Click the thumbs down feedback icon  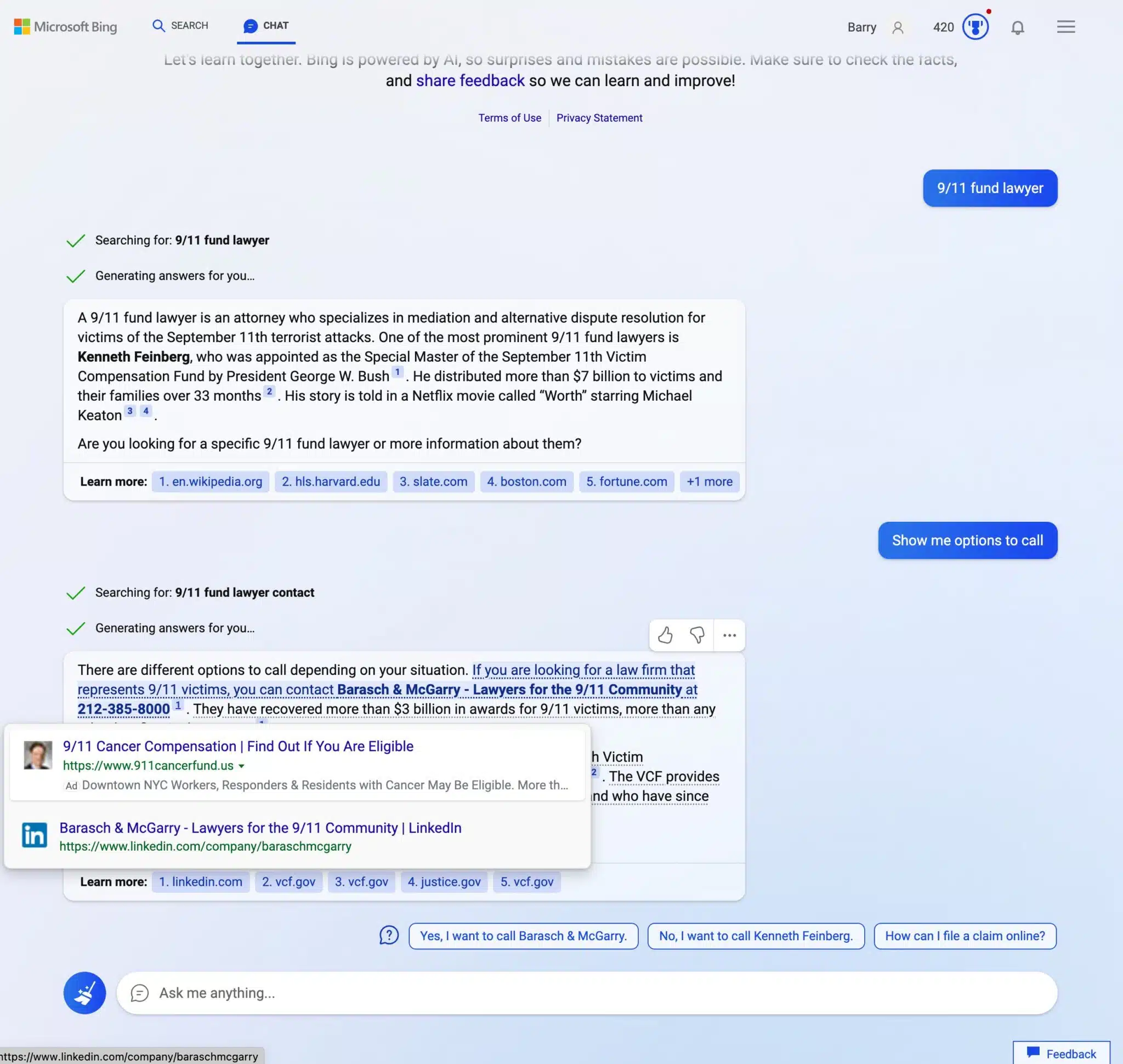[x=697, y=634]
